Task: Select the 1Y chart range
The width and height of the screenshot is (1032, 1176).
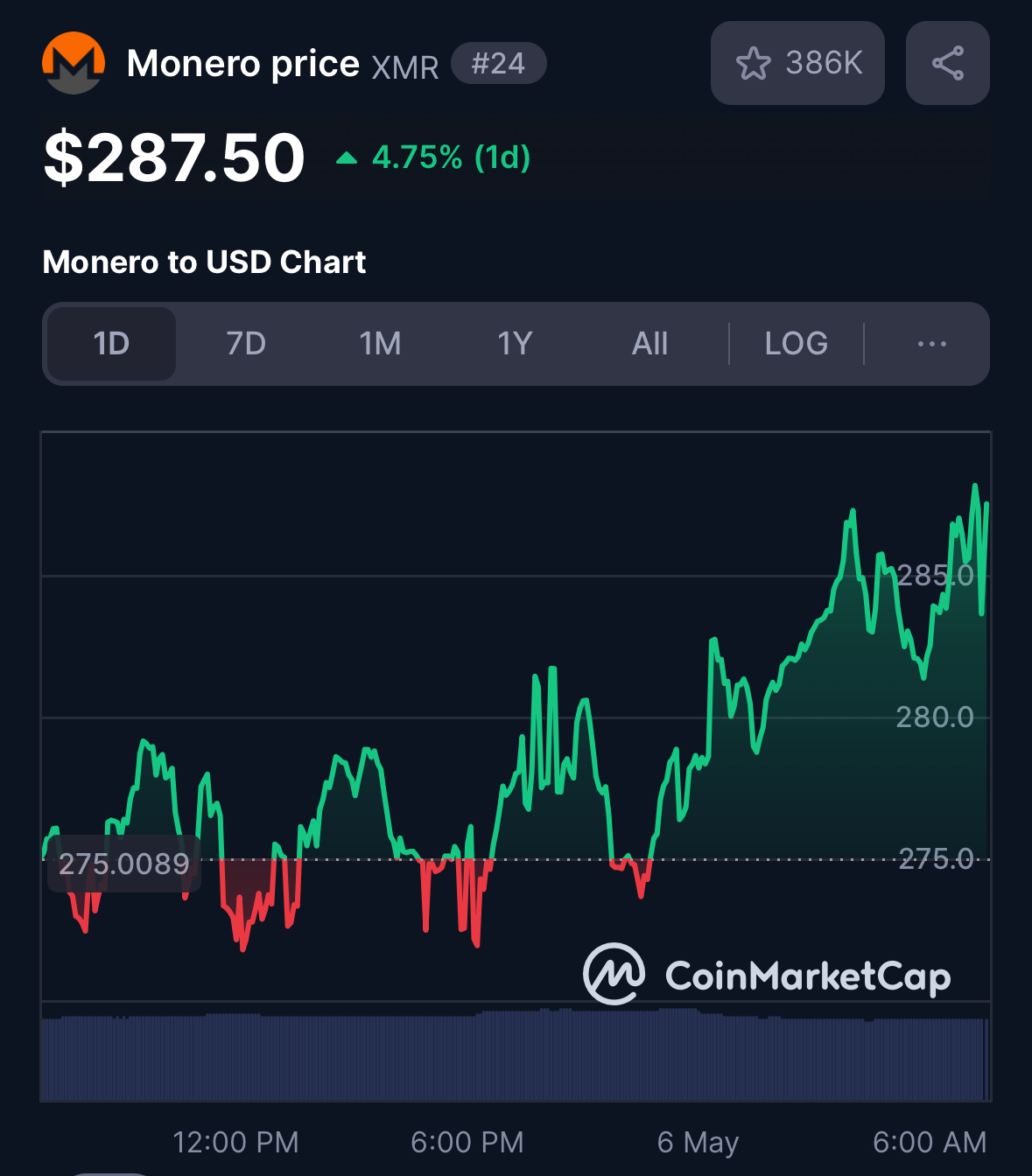Action: point(515,344)
